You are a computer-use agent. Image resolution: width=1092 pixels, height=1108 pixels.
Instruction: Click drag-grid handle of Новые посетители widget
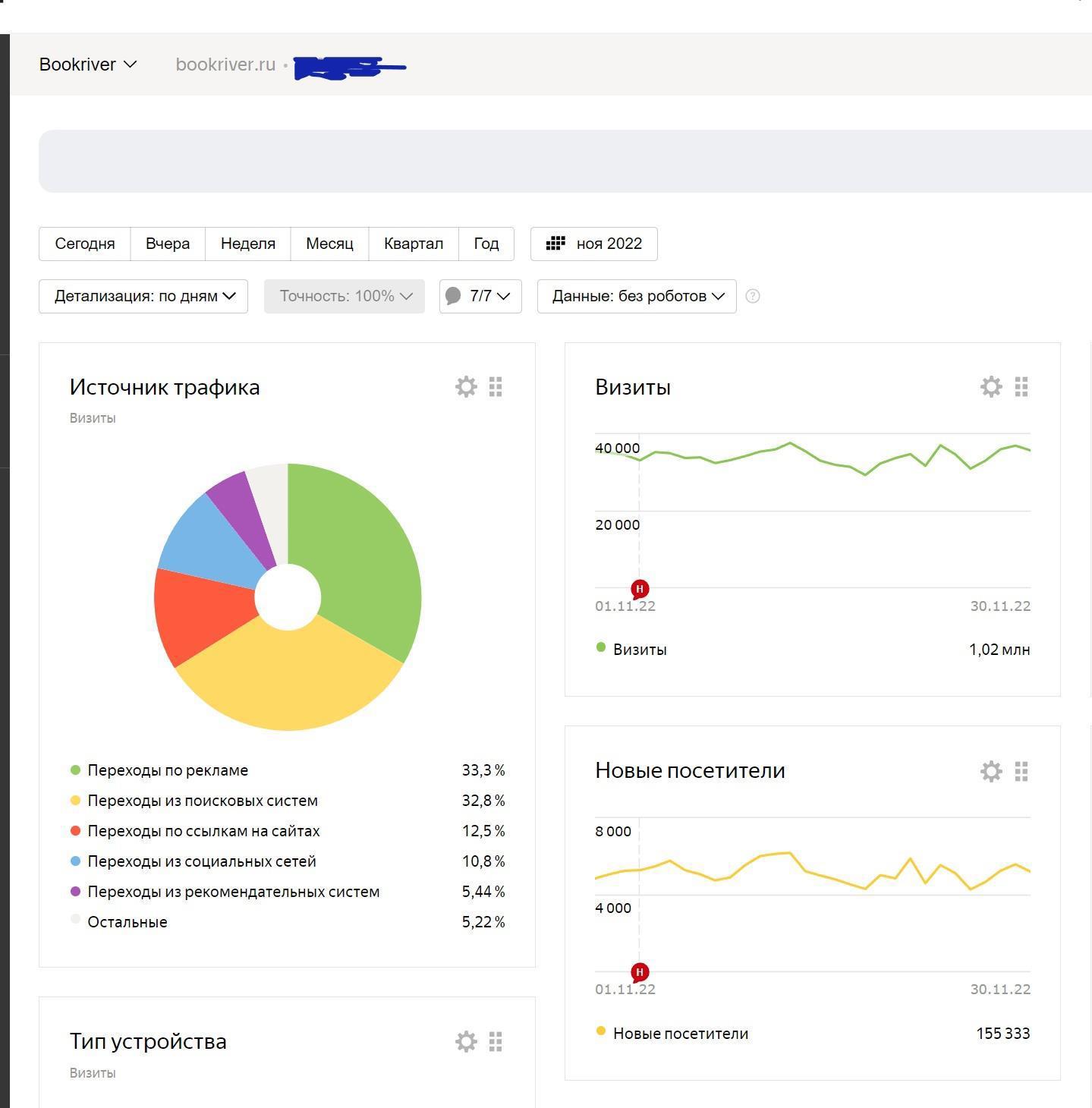pyautogui.click(x=1021, y=772)
